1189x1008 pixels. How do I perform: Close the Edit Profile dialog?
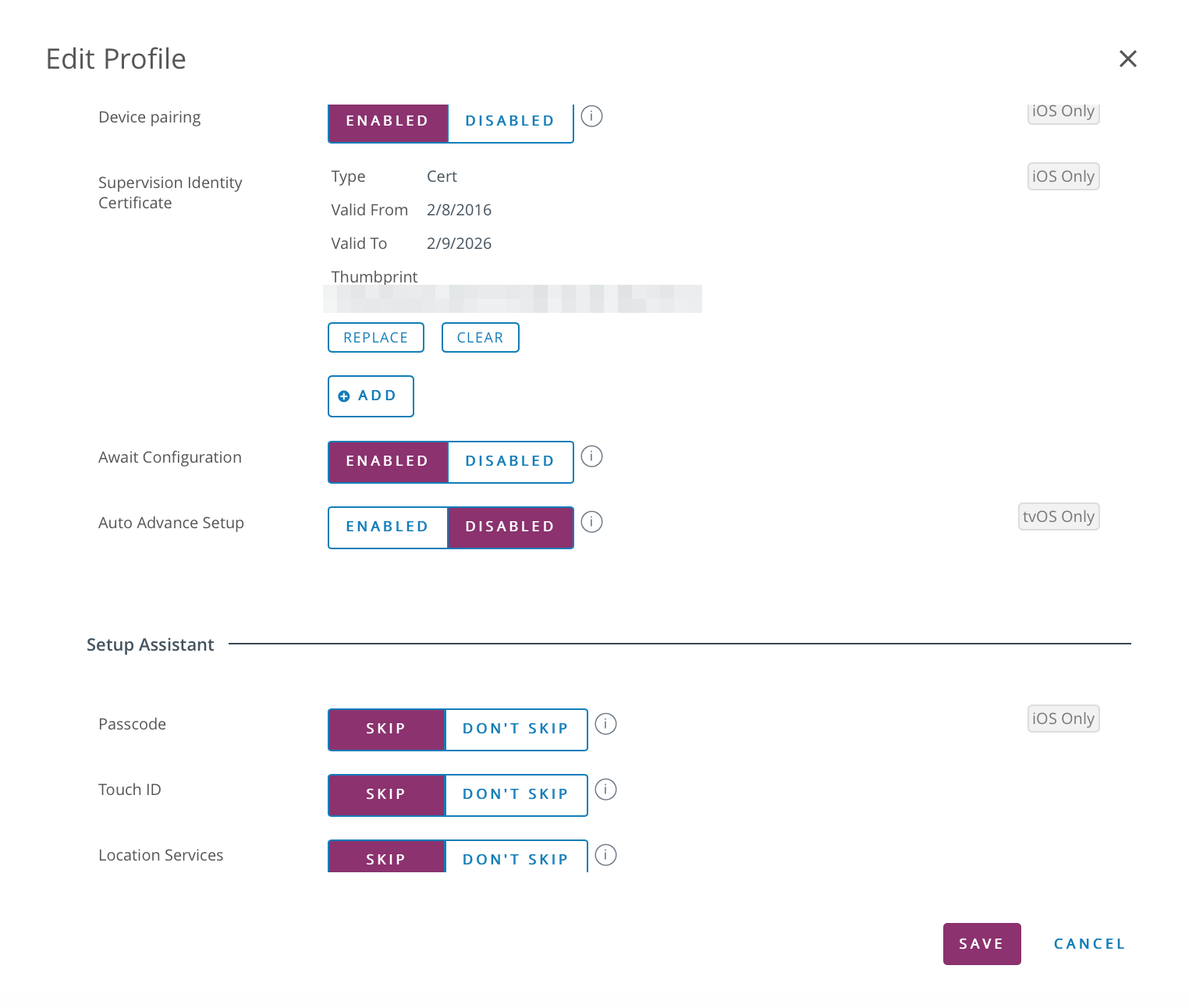point(1127,59)
